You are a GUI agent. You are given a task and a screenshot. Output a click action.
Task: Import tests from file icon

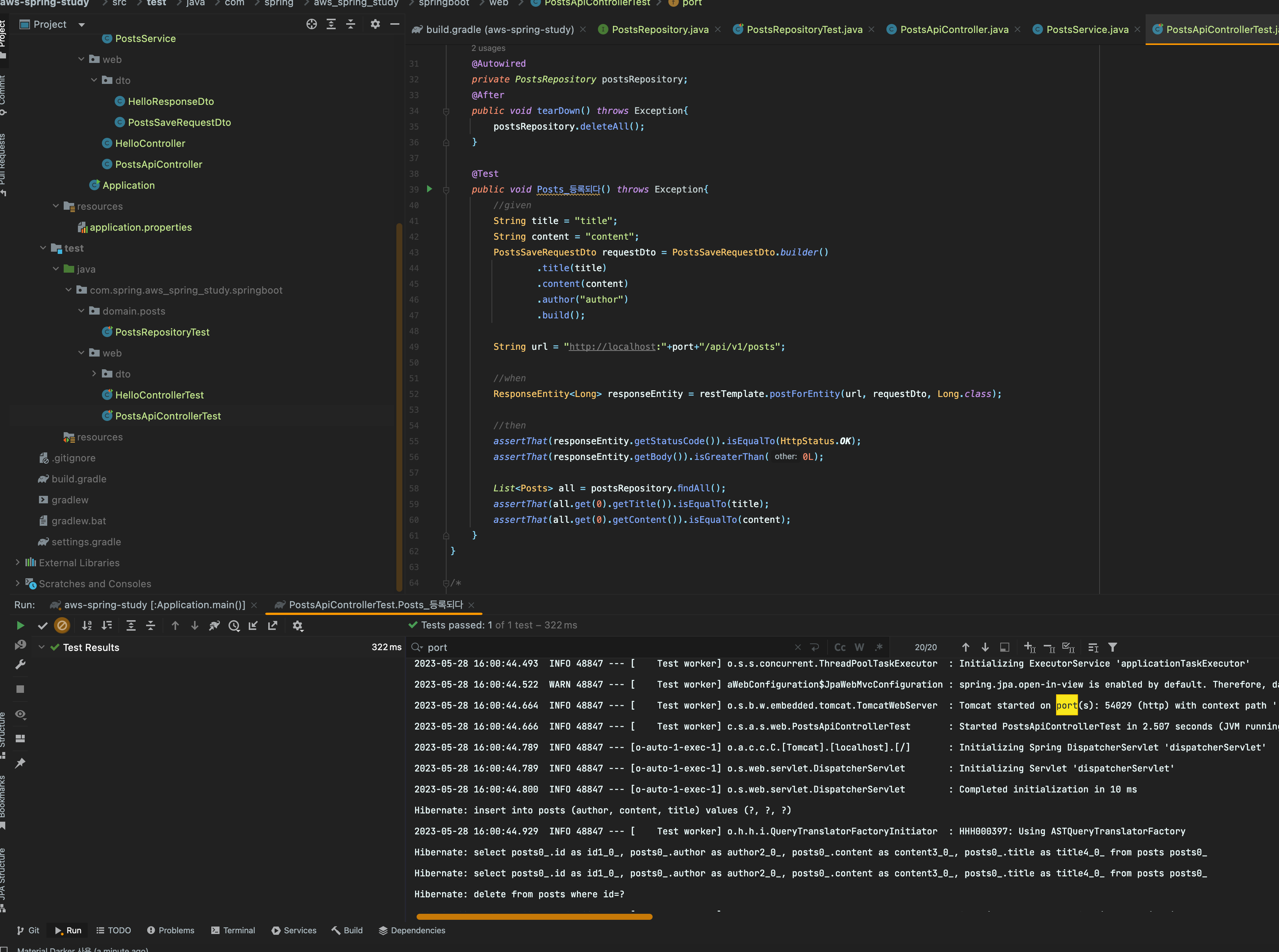click(x=253, y=625)
